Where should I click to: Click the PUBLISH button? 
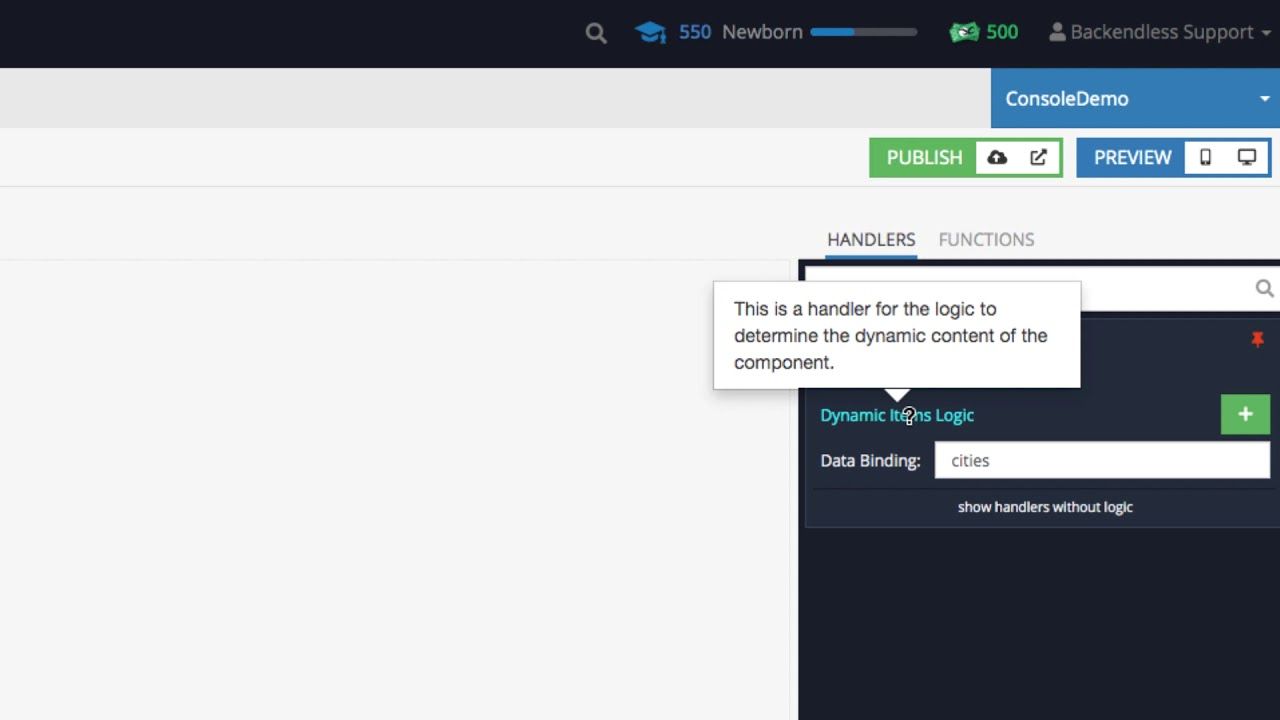click(x=924, y=158)
